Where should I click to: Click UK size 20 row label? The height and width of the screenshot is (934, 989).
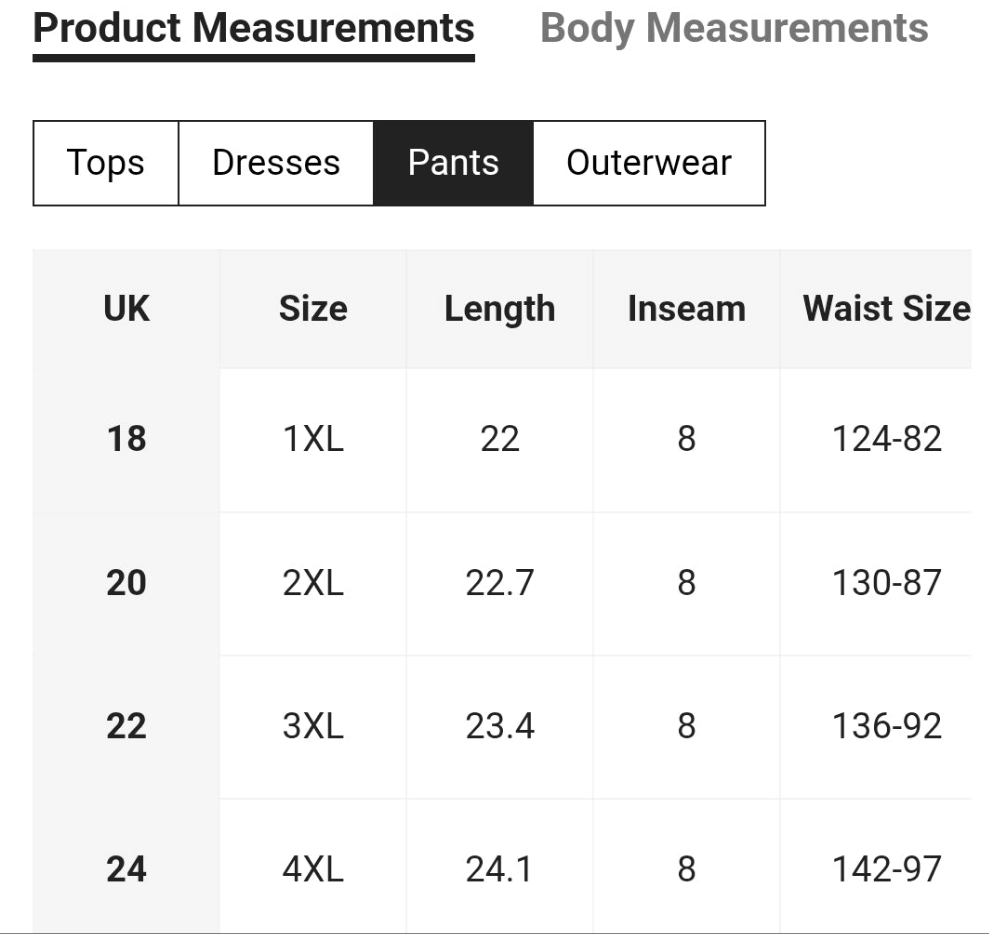[x=126, y=583]
